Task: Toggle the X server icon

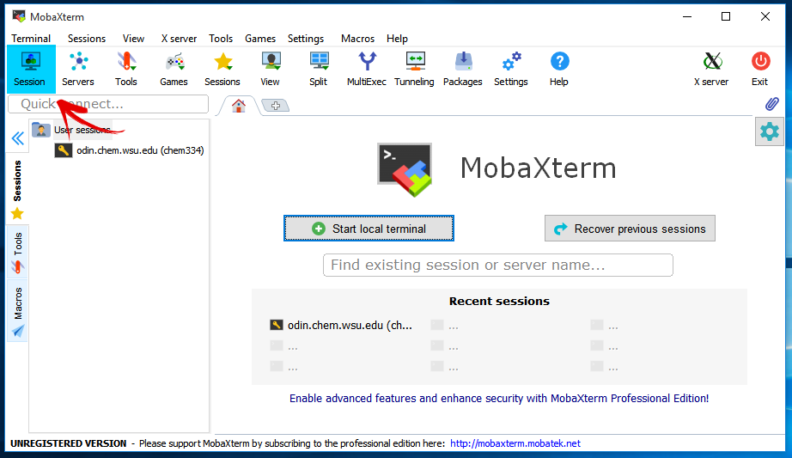Action: click(x=711, y=68)
